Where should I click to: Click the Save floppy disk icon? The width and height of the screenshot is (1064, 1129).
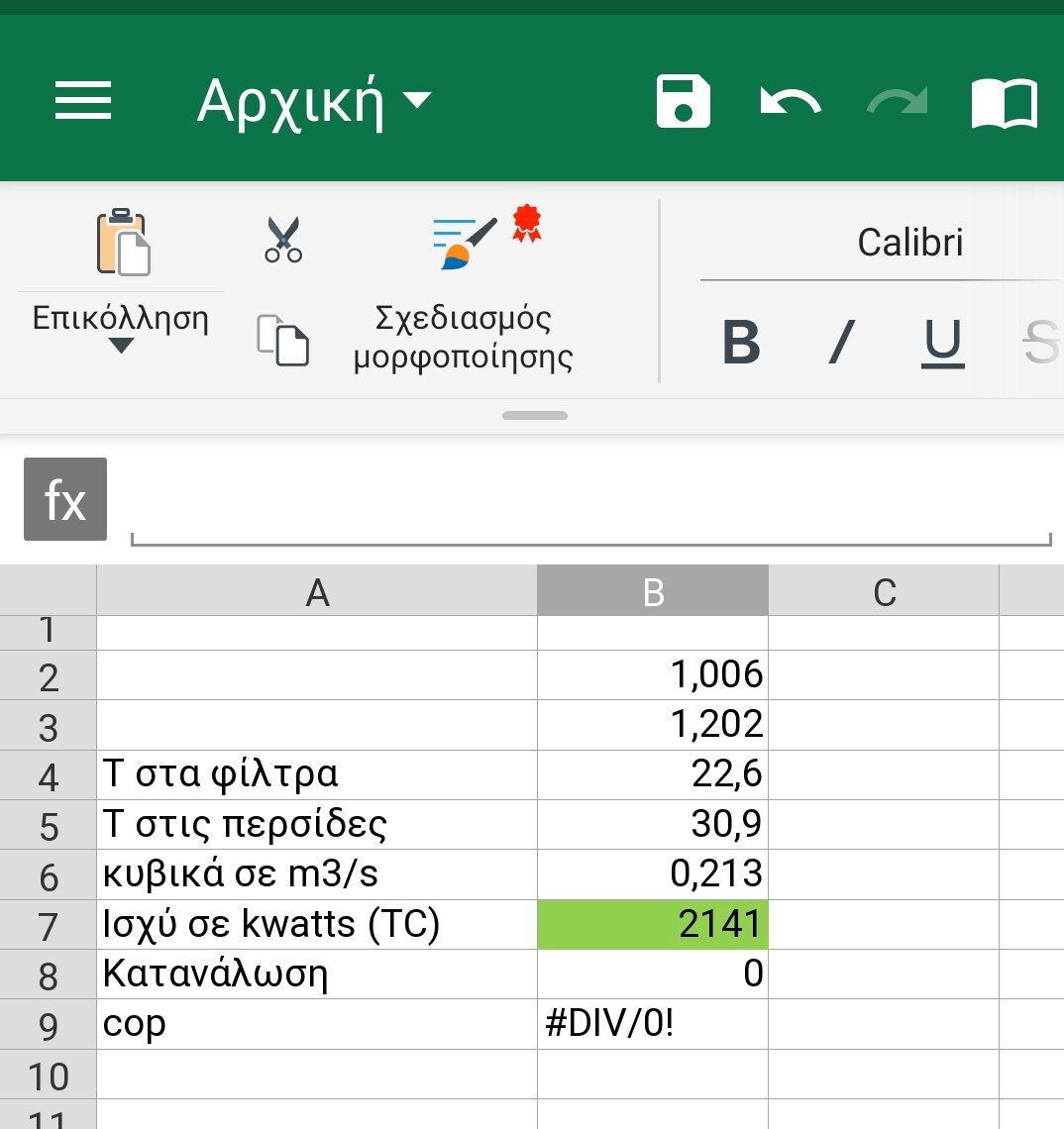coord(683,101)
